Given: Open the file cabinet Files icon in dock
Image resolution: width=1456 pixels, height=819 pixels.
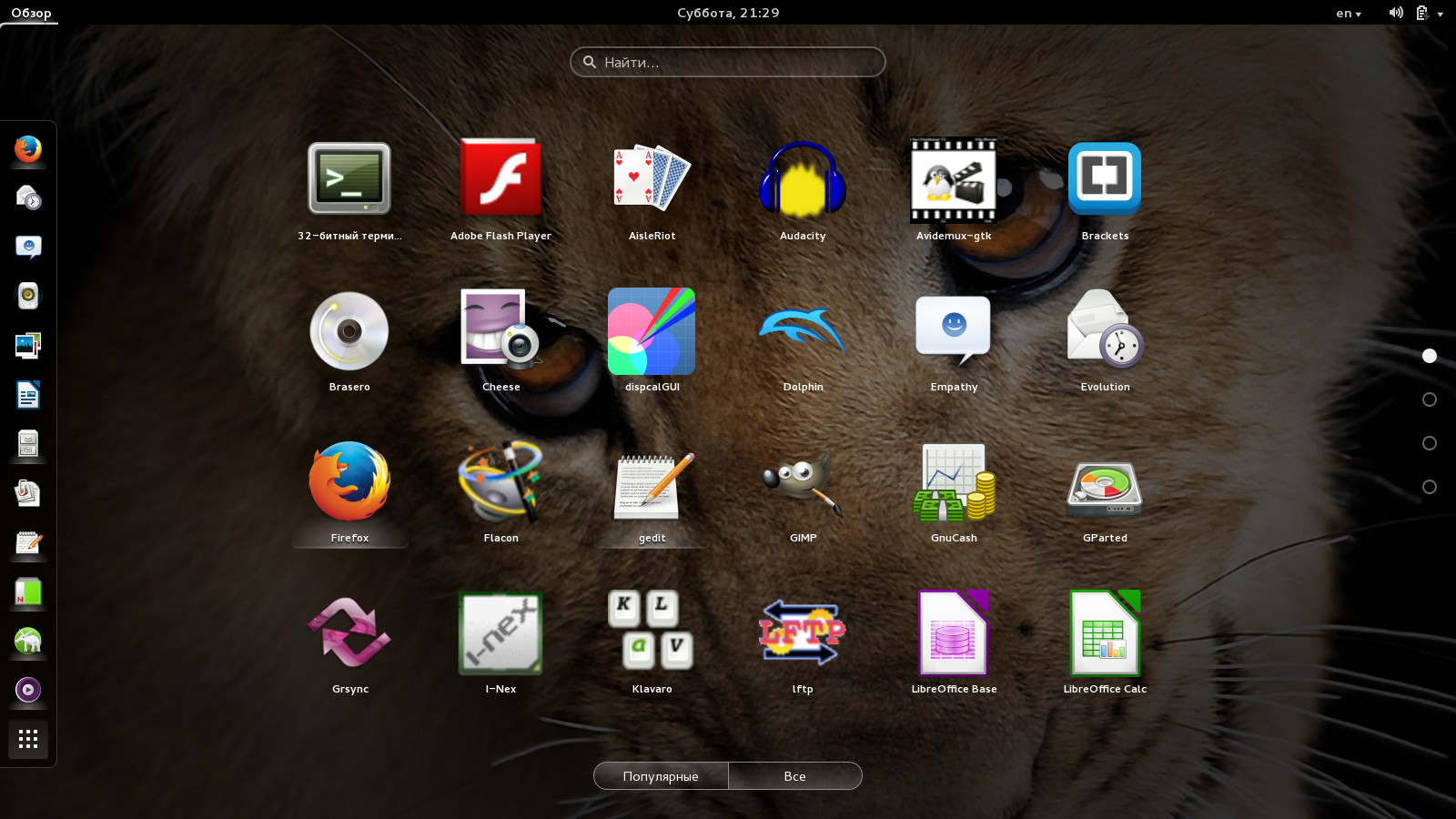Looking at the screenshot, I should [28, 444].
